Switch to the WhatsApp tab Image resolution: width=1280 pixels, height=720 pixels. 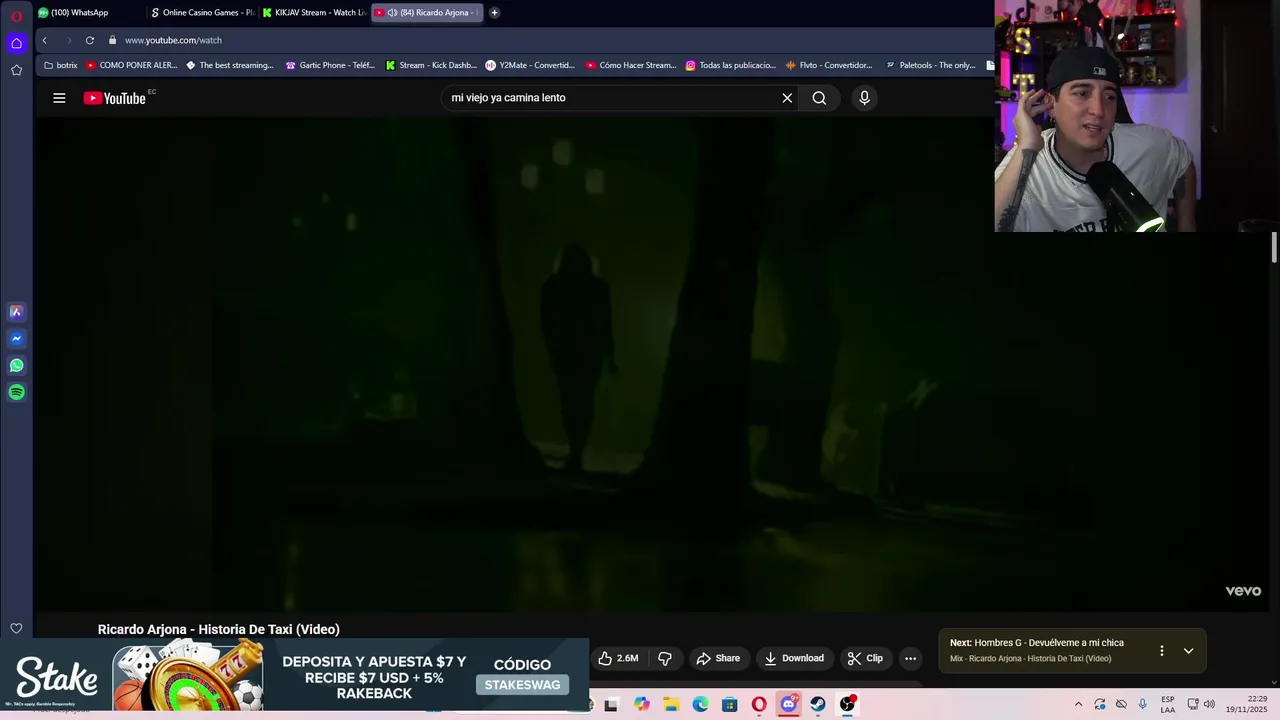88,13
